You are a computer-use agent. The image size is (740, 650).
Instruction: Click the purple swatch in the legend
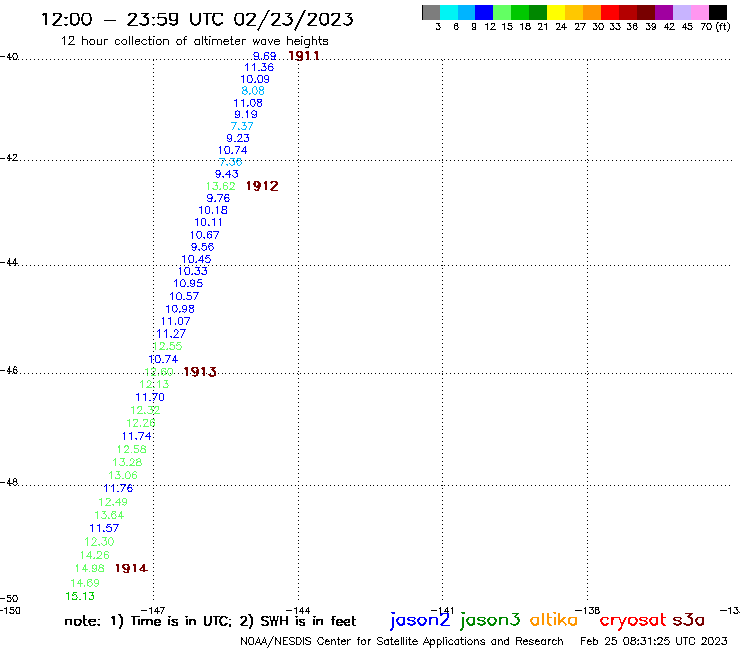(664, 12)
